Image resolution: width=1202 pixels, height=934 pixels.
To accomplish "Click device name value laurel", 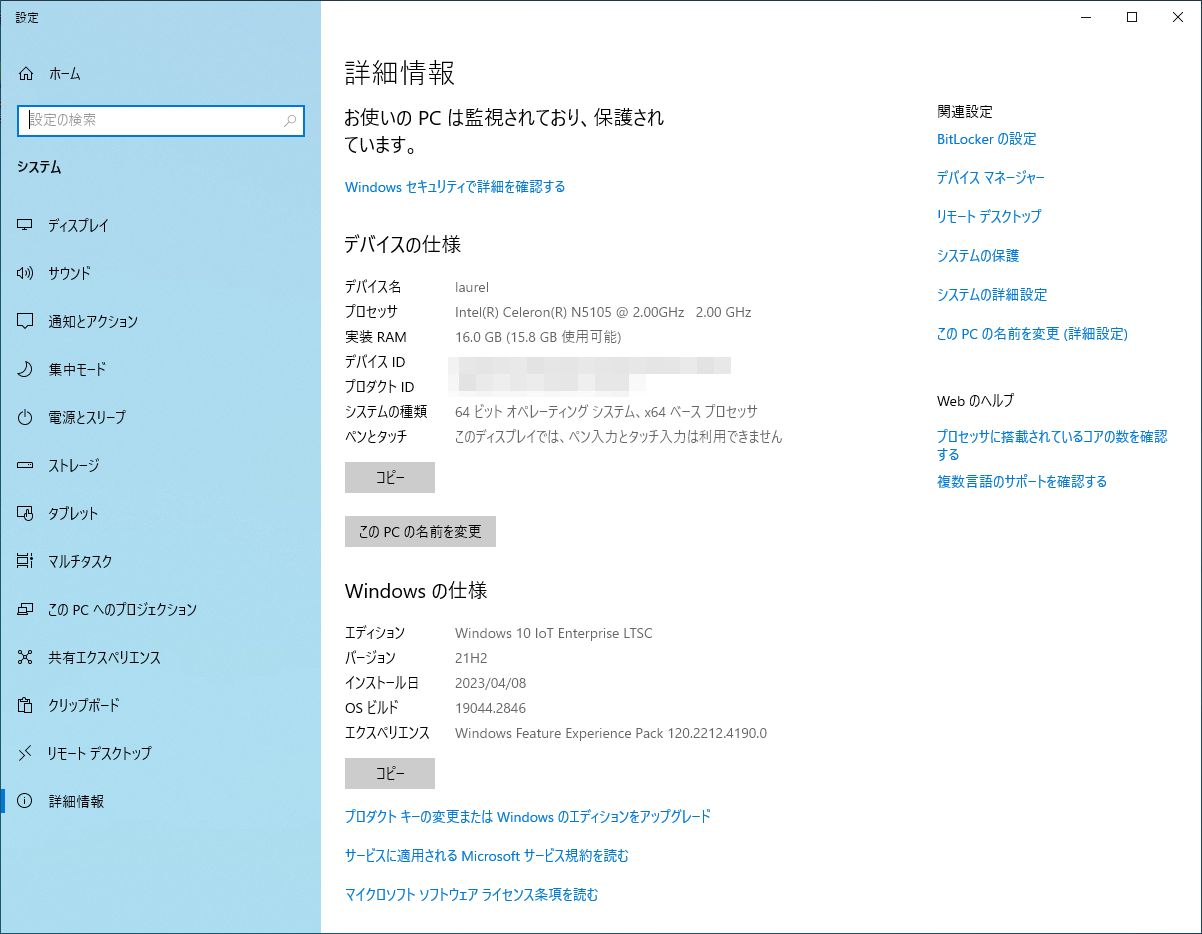I will [x=472, y=287].
